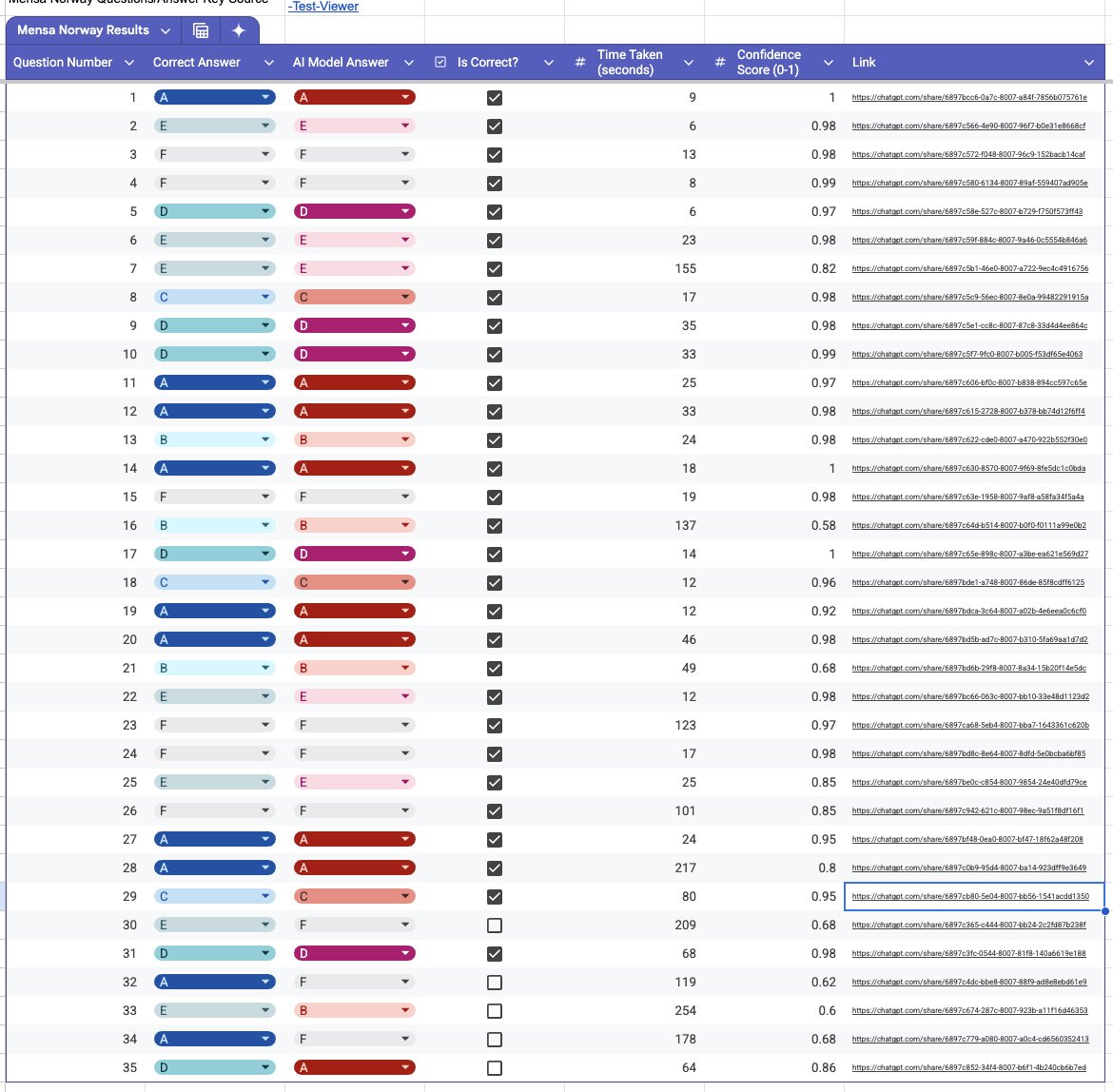This screenshot has width=1113, height=1092.
Task: Click the checkbox type icon in Is Correct? header
Action: coord(440,62)
